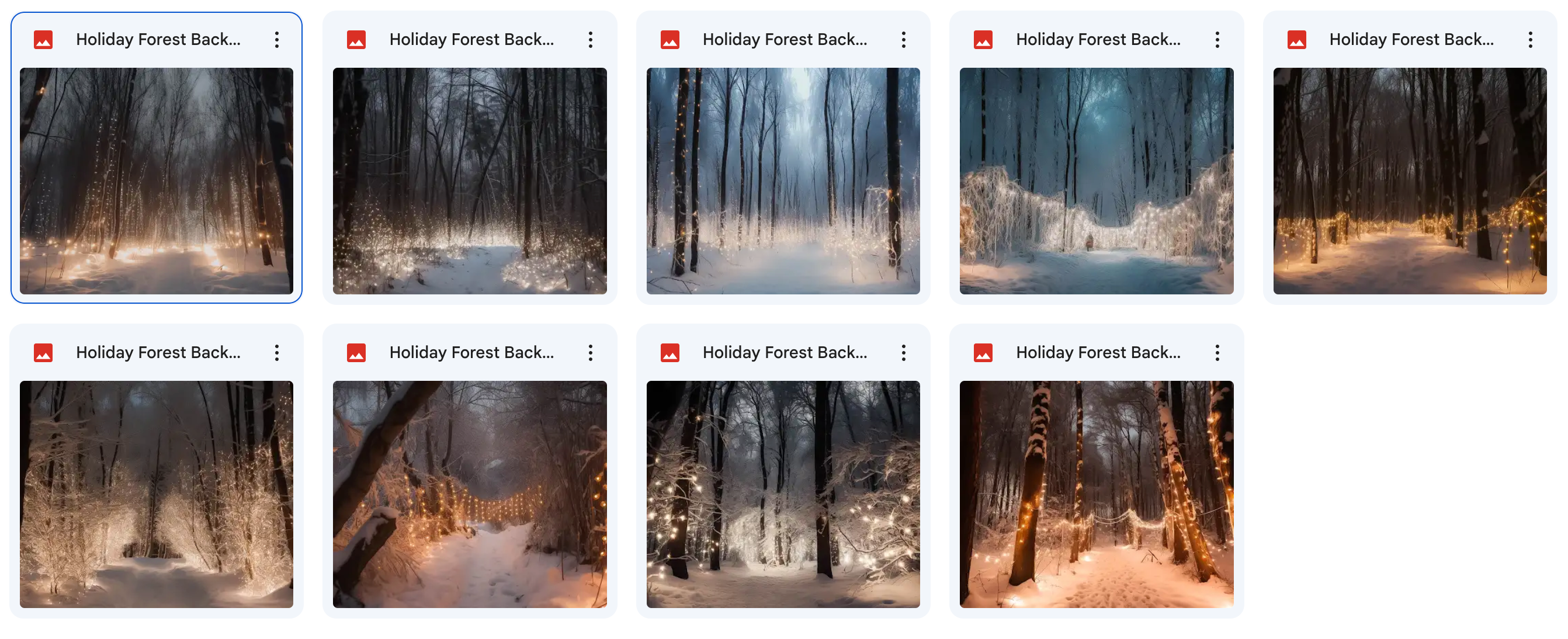Click the file name of the second top-row card
Image resolution: width=1568 pixels, height=639 pixels.
(471, 40)
